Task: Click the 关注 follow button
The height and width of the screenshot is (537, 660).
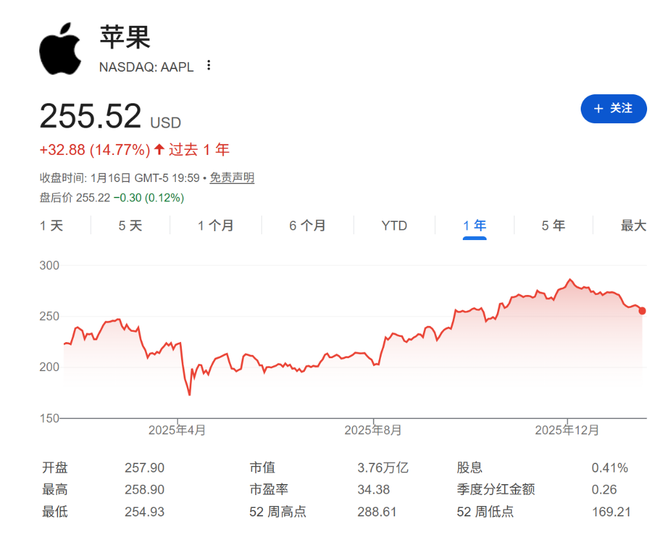Action: tap(613, 108)
